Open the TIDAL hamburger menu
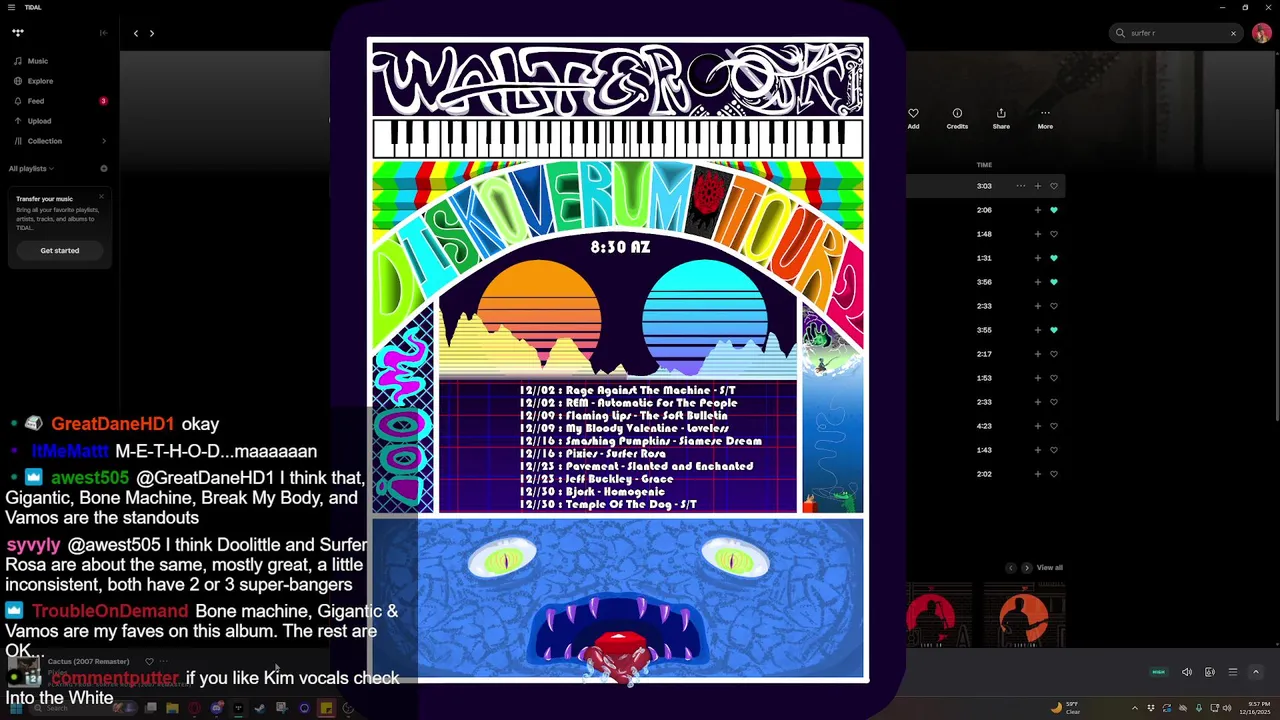Image resolution: width=1280 pixels, height=720 pixels. [11, 7]
